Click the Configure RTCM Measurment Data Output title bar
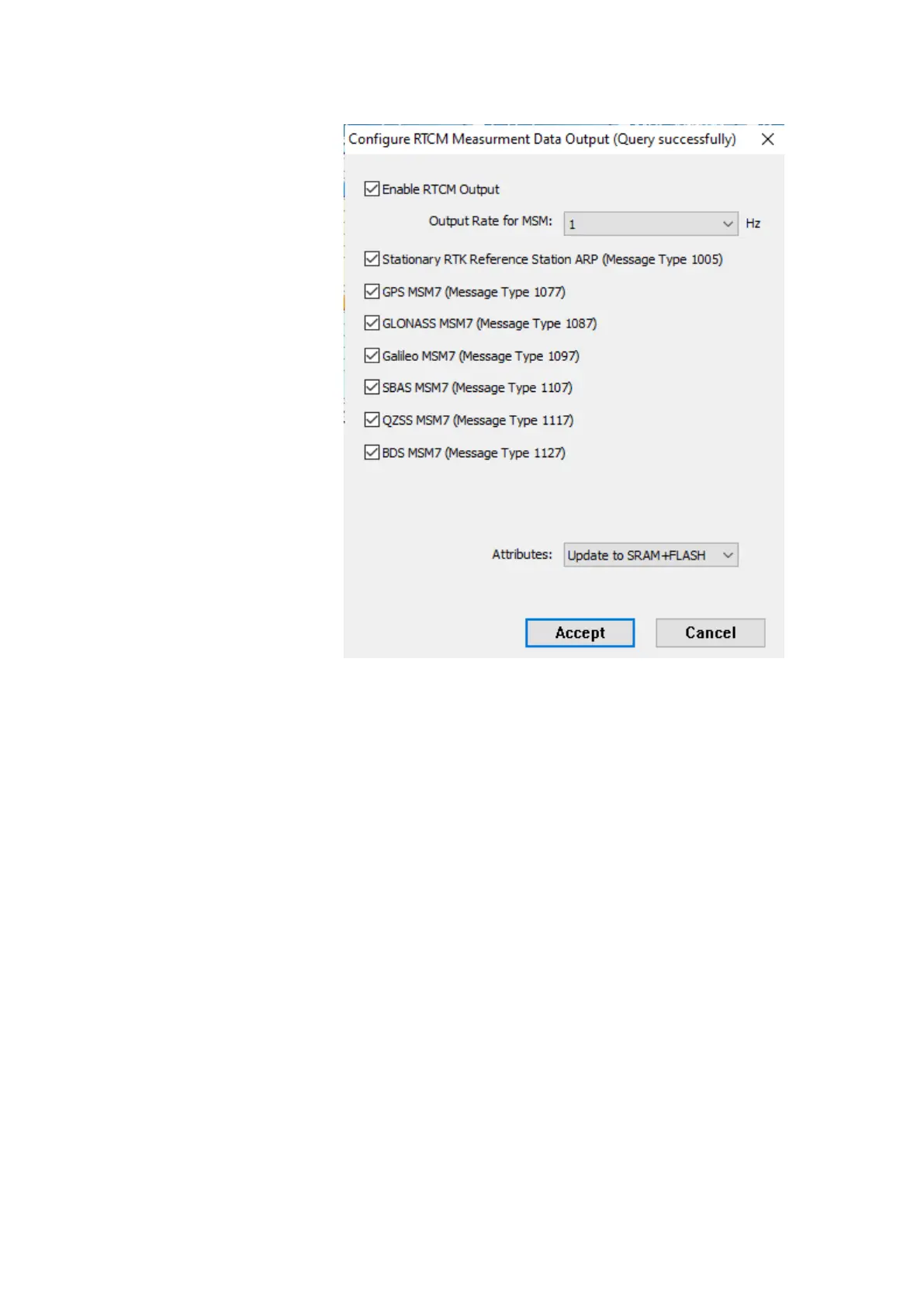Screen dimensions: 924x1307 [x=542, y=139]
